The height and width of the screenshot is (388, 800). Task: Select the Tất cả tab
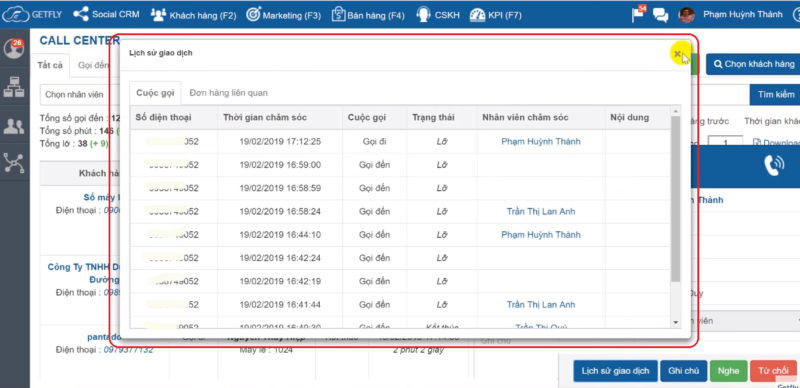[x=50, y=65]
